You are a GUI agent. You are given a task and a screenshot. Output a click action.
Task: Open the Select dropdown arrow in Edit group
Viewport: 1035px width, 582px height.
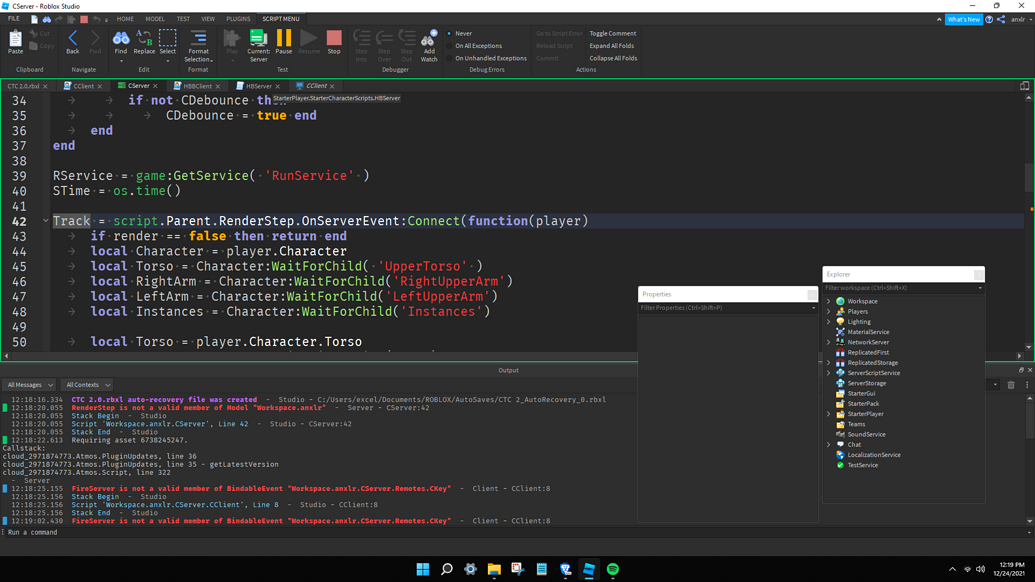click(x=168, y=61)
